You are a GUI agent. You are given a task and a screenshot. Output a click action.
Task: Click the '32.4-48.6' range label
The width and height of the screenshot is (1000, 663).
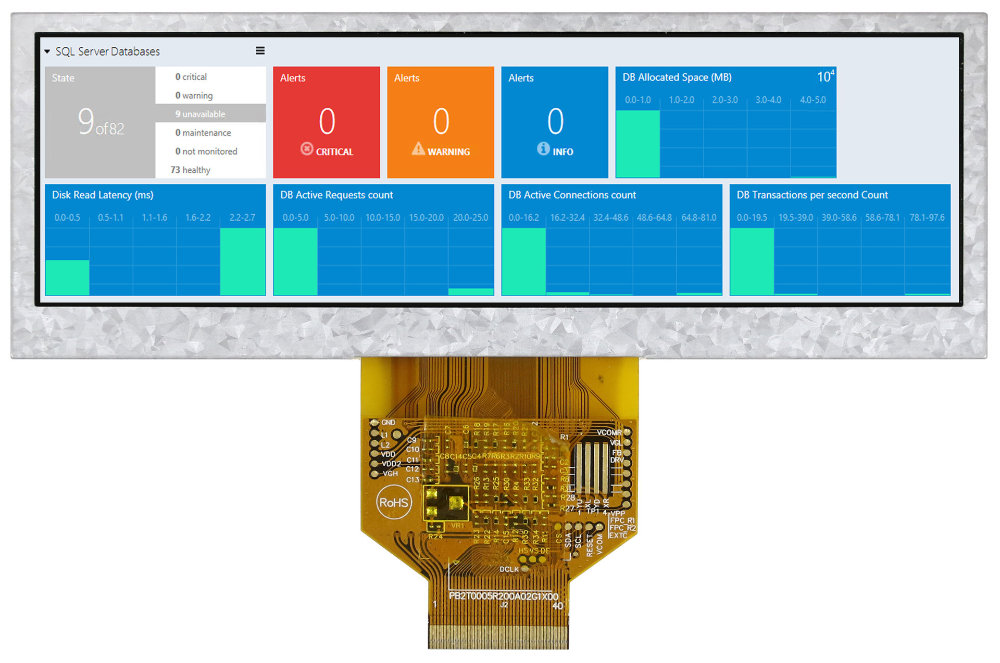tap(611, 218)
